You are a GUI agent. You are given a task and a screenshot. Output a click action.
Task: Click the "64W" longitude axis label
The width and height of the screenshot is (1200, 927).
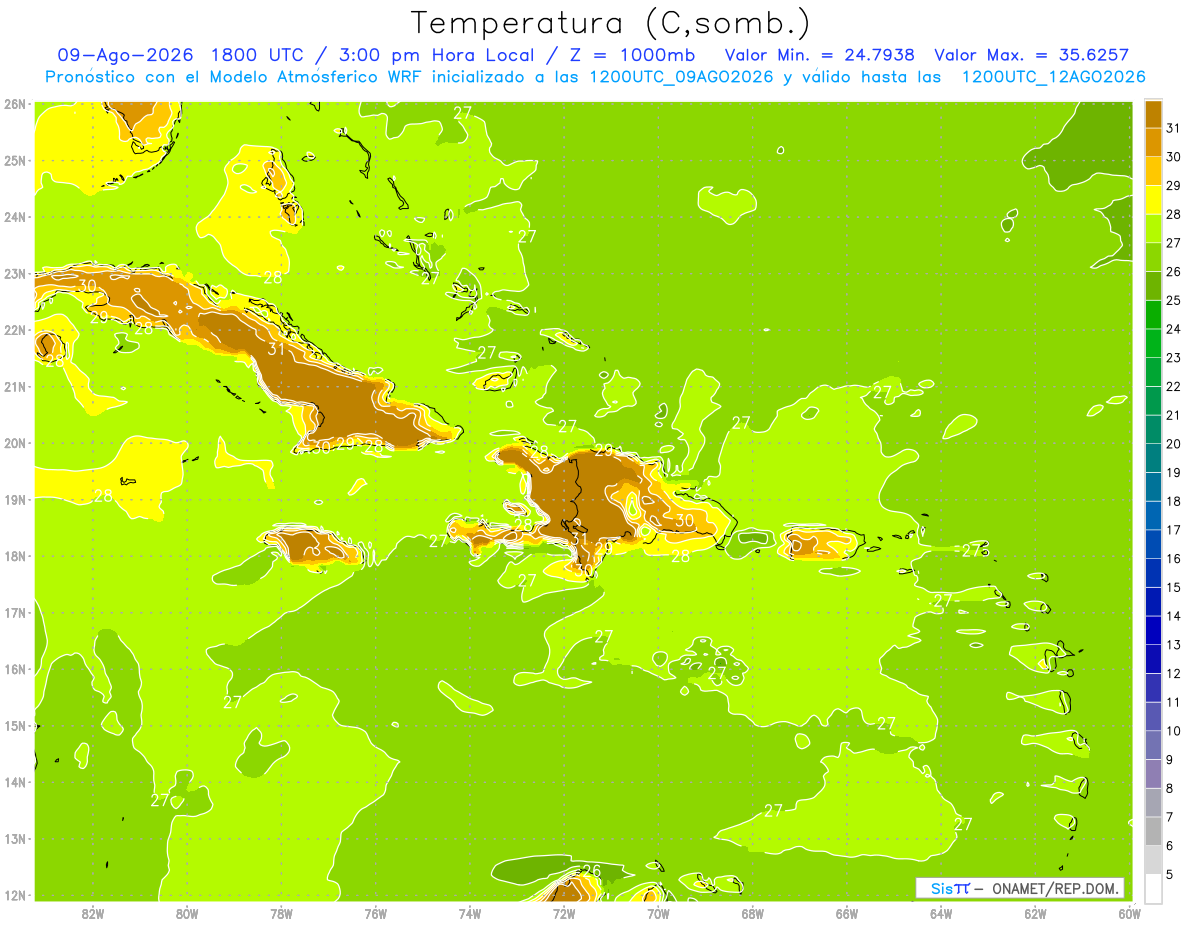coord(941,913)
